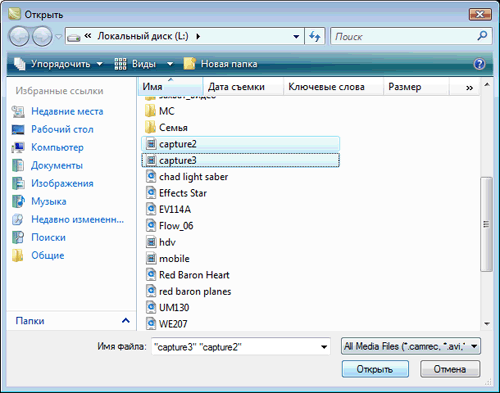Select Effects Star file

[x=183, y=193]
